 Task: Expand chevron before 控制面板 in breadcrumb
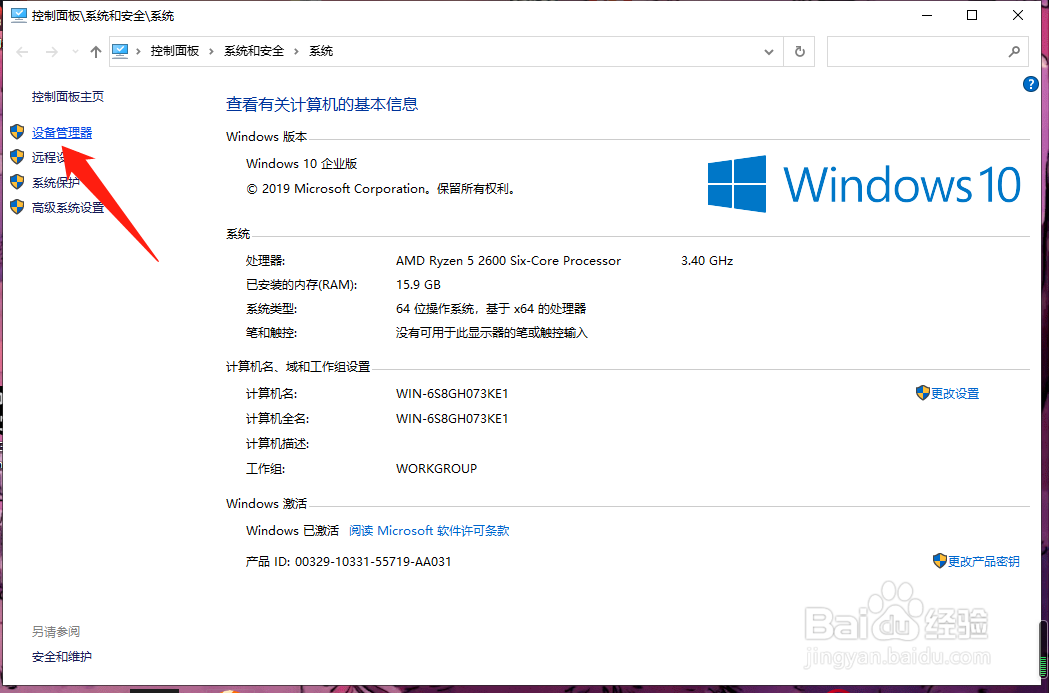pos(139,52)
